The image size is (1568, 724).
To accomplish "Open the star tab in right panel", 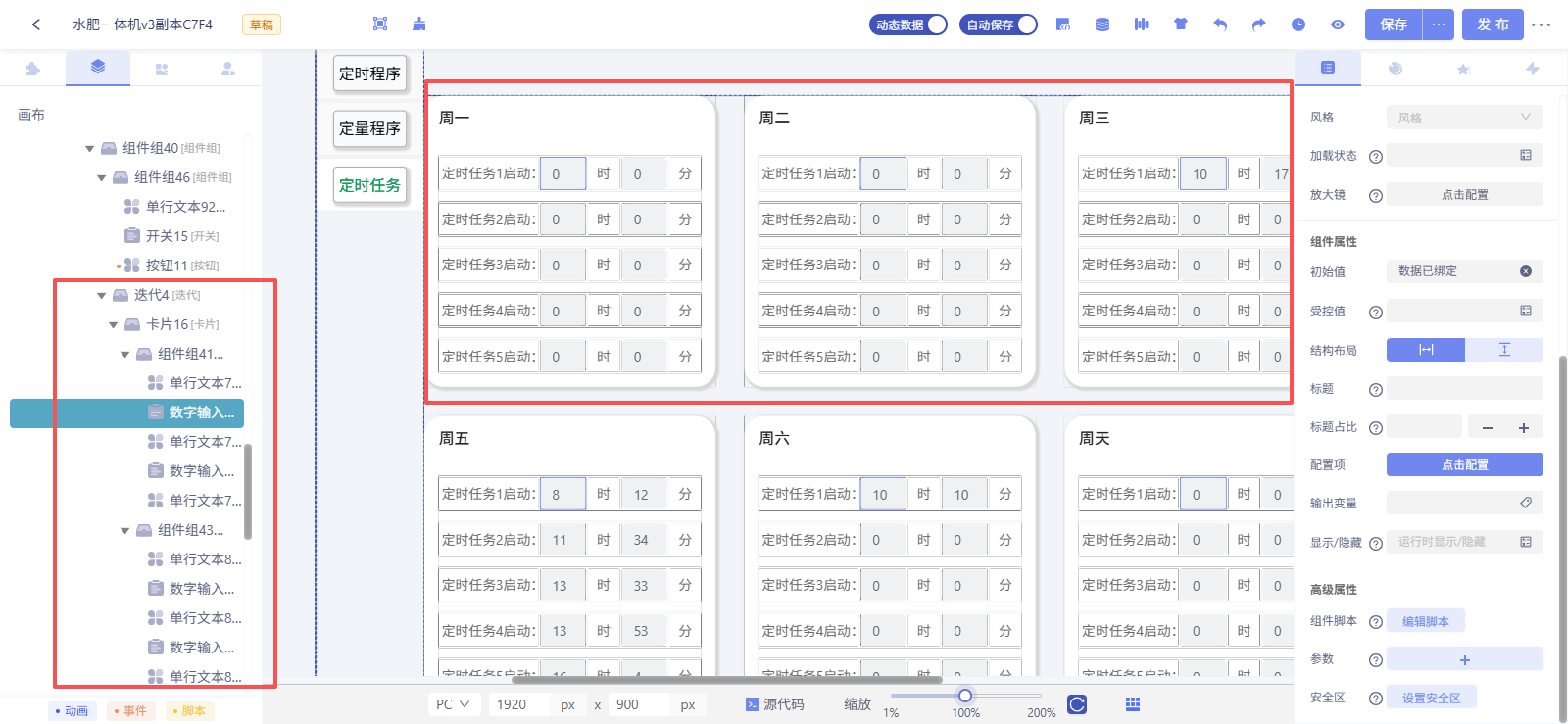I will coord(1463,69).
